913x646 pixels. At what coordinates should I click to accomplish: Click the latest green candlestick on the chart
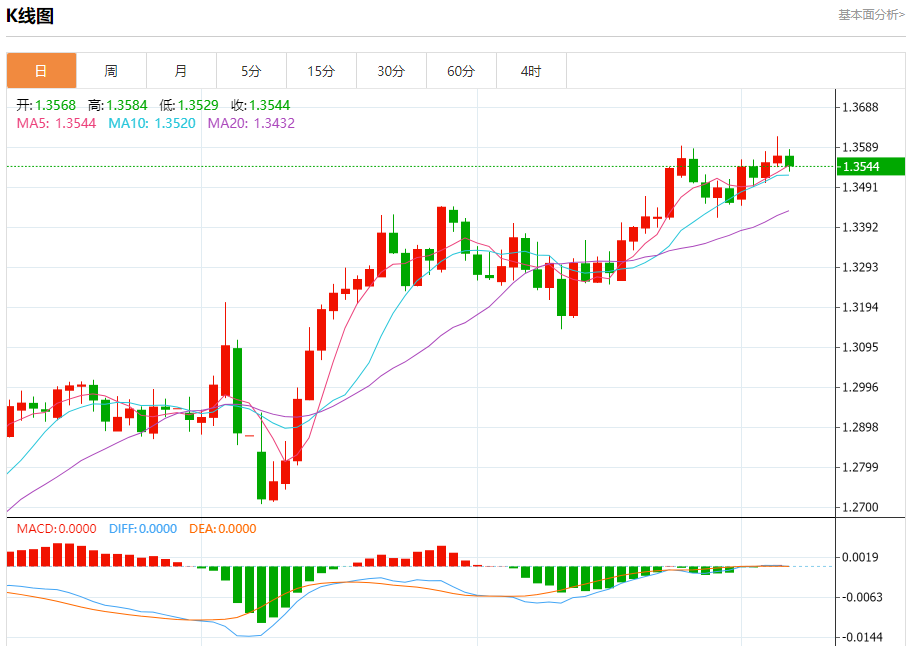tap(790, 161)
